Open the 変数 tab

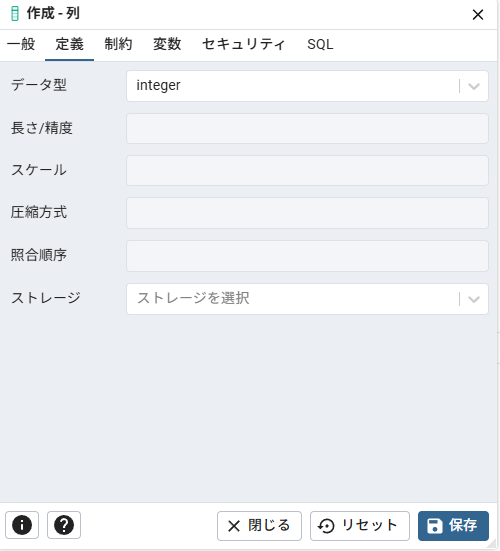pos(167,45)
